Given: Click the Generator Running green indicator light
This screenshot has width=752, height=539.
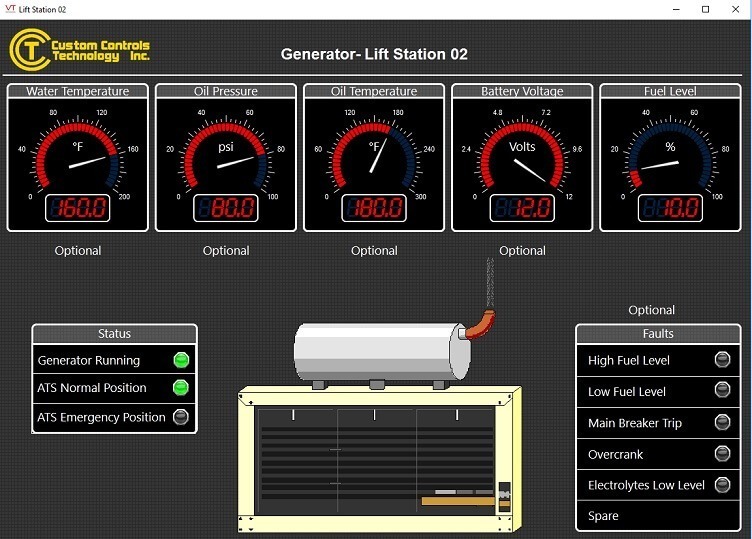Looking at the screenshot, I should (x=181, y=361).
